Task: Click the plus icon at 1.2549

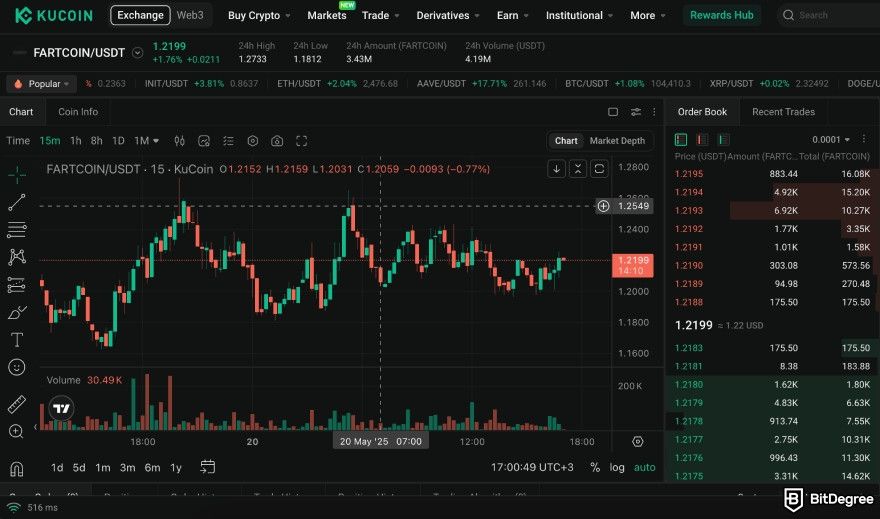Action: (603, 206)
